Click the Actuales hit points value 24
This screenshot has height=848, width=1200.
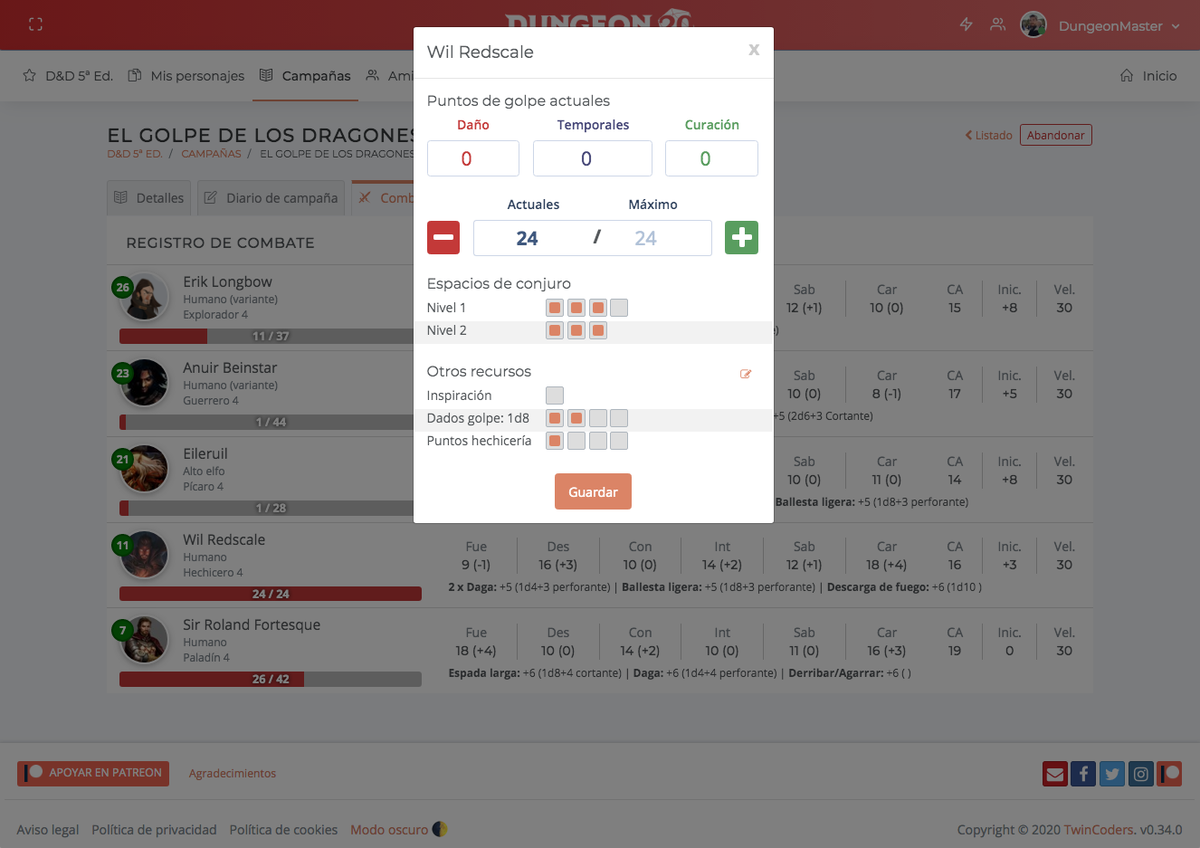pos(527,238)
